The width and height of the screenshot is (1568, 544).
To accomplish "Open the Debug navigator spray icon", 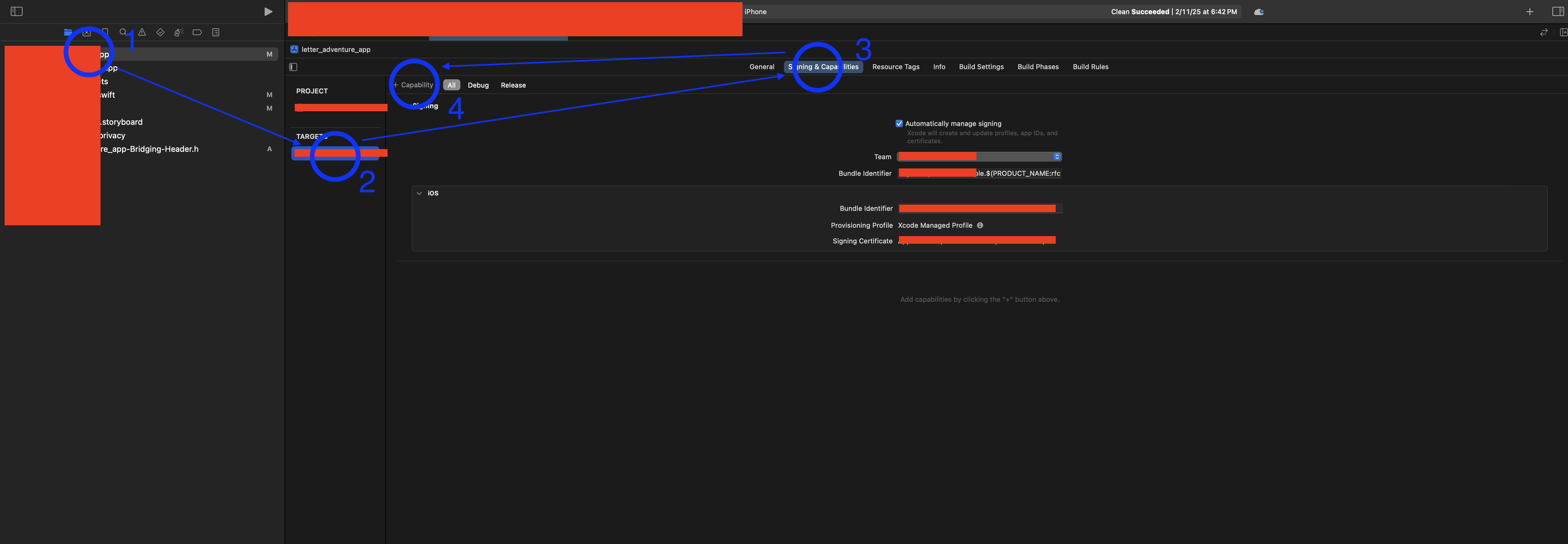I will click(x=178, y=32).
